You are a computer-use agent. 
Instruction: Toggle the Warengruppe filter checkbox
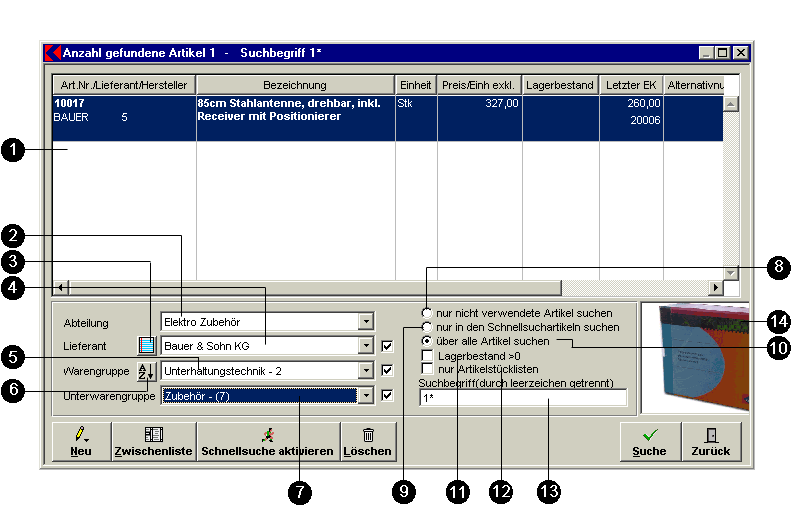[387, 371]
